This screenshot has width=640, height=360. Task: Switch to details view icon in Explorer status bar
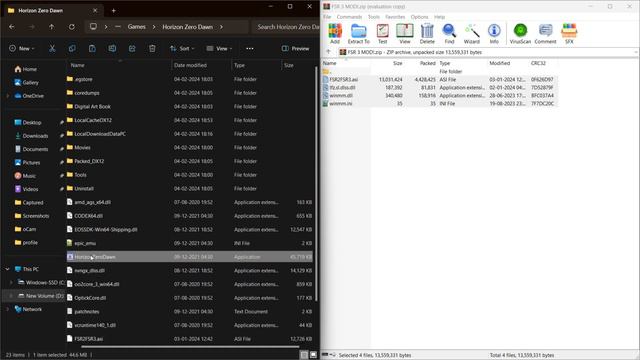coord(304,355)
